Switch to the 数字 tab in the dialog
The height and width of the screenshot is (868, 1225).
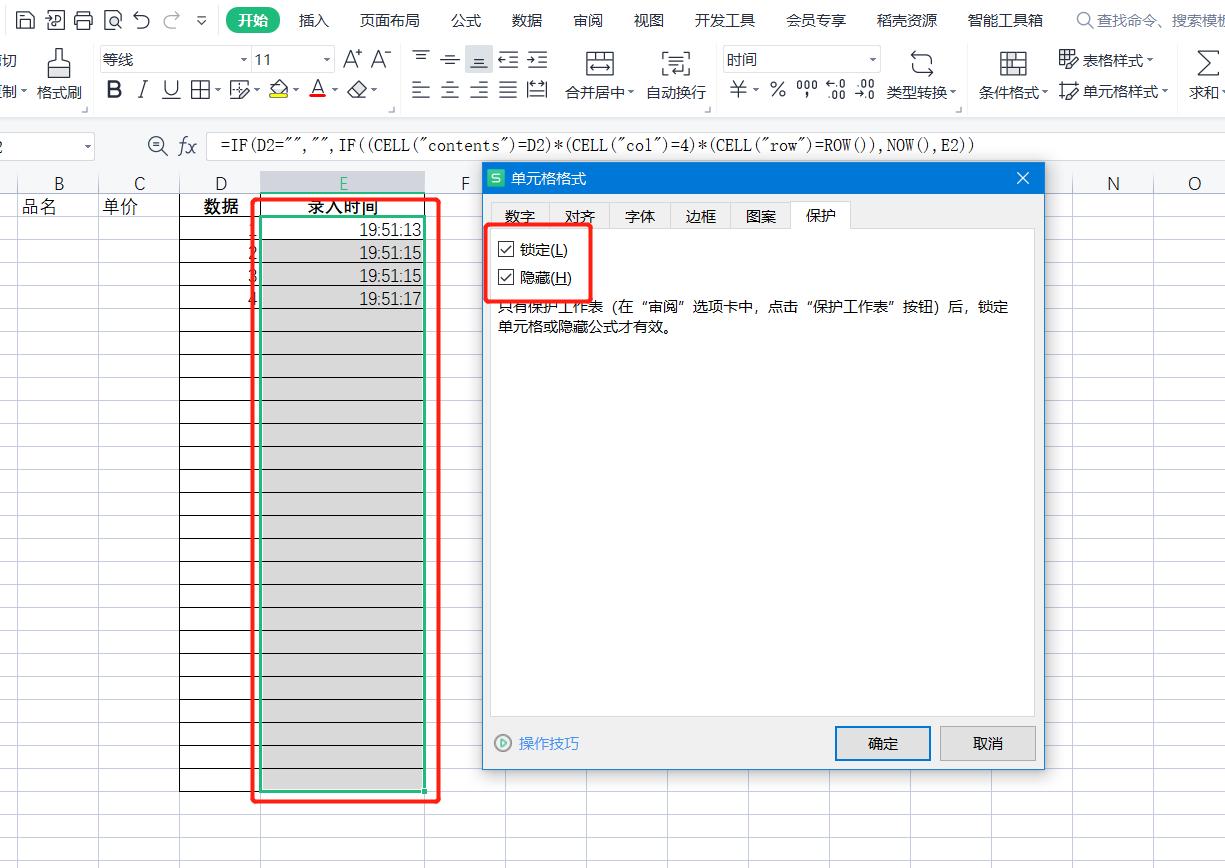(519, 215)
